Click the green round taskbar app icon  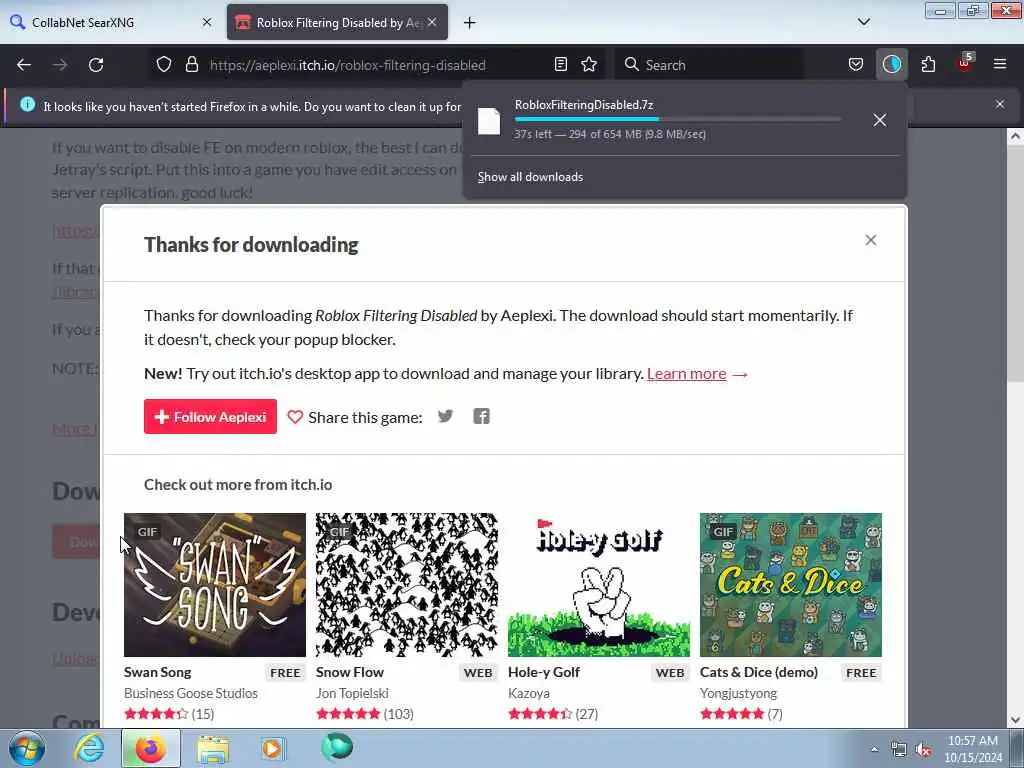[x=337, y=747]
